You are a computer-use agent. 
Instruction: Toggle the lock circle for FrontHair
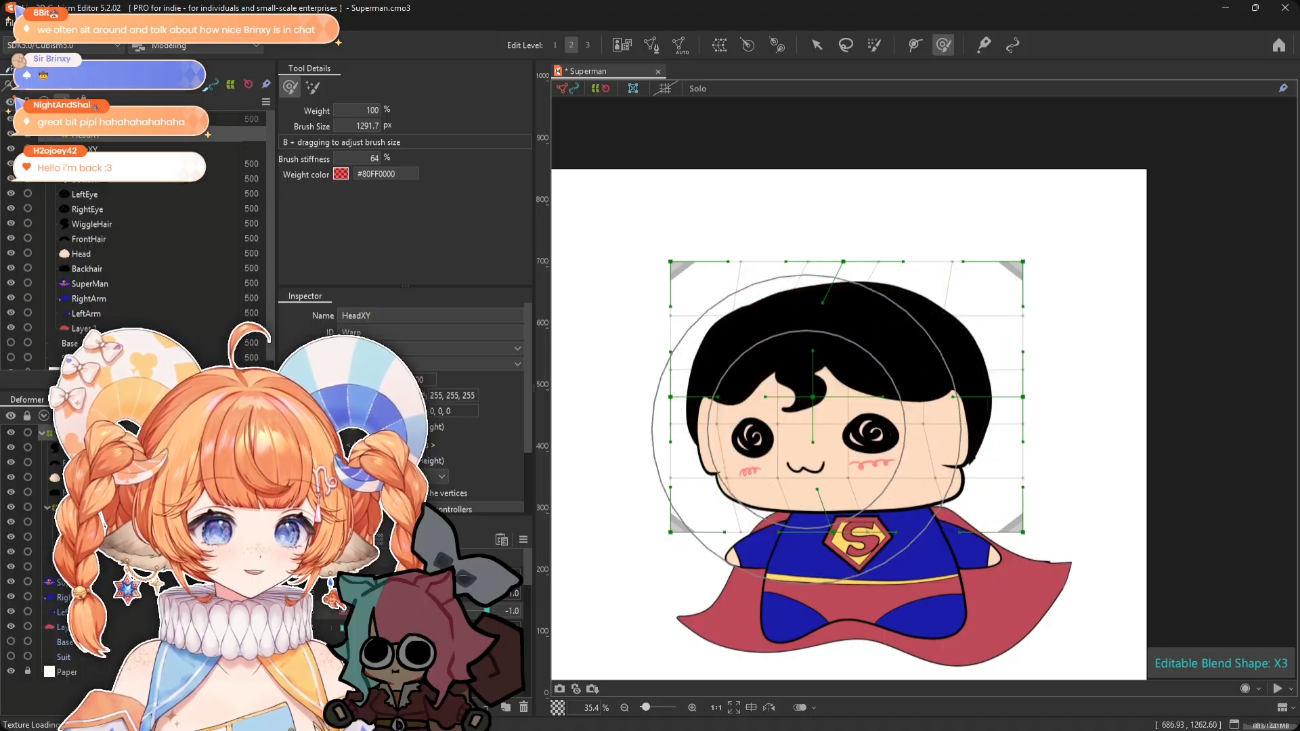click(x=28, y=239)
